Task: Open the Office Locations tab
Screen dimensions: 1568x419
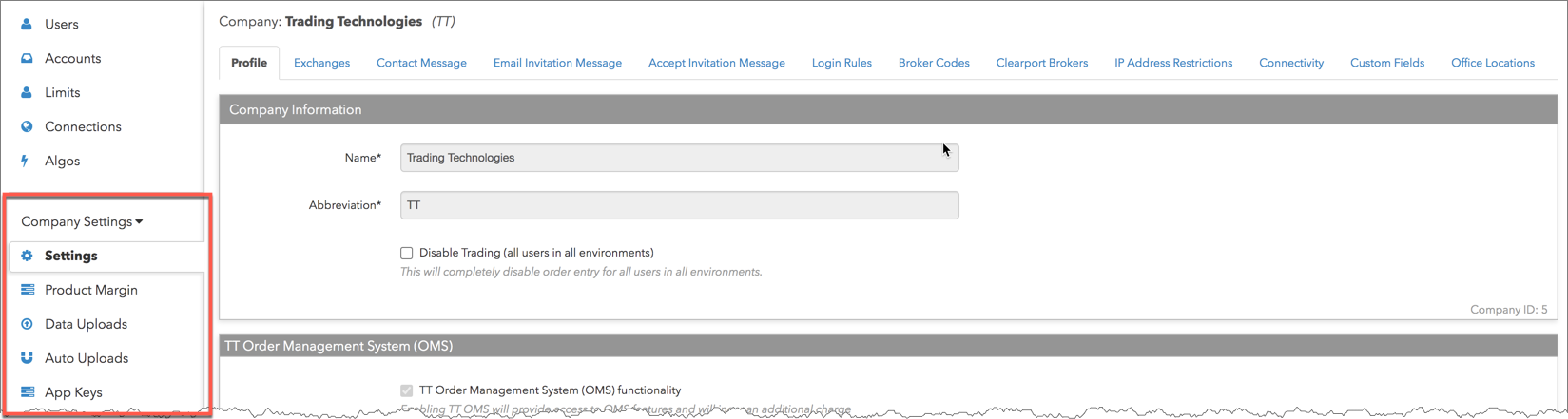Action: [x=1493, y=63]
